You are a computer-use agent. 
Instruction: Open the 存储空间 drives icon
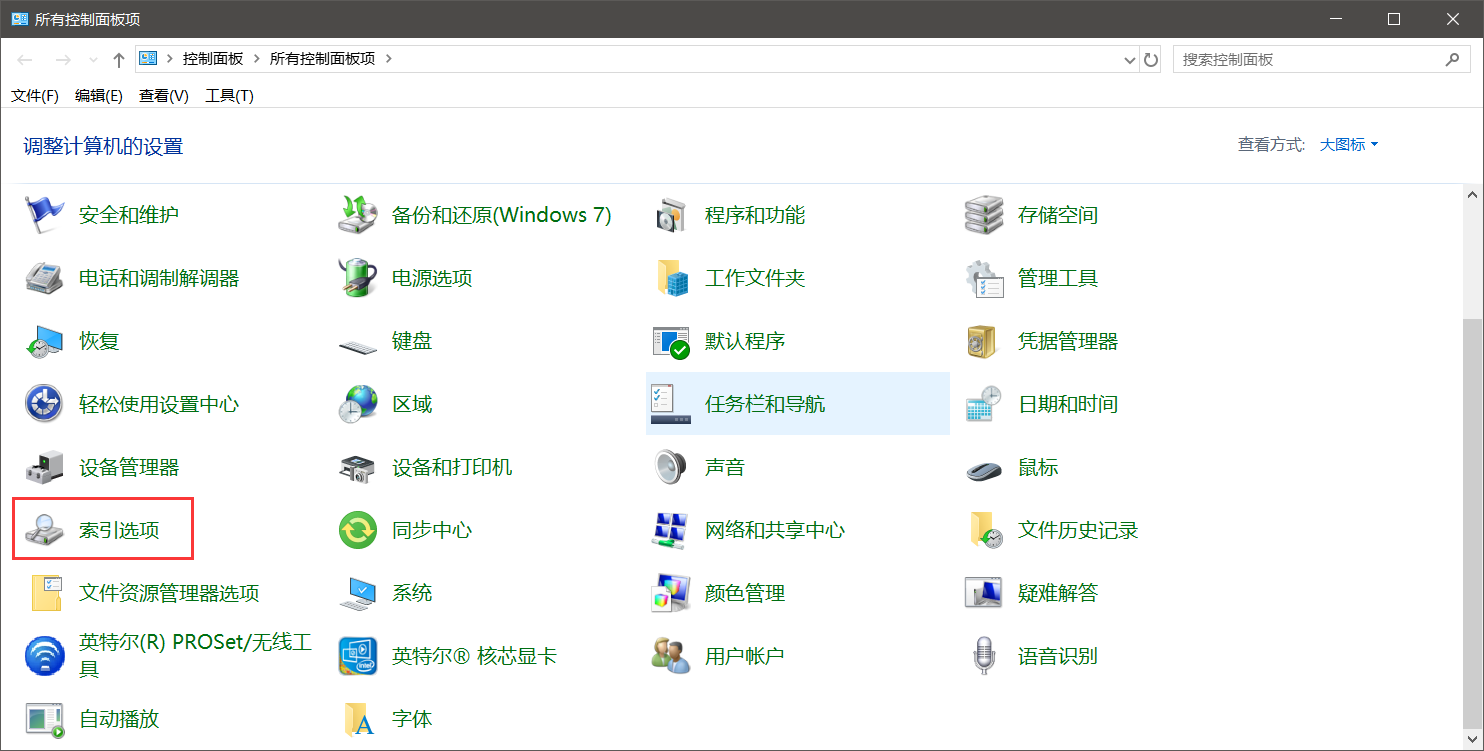(x=984, y=215)
